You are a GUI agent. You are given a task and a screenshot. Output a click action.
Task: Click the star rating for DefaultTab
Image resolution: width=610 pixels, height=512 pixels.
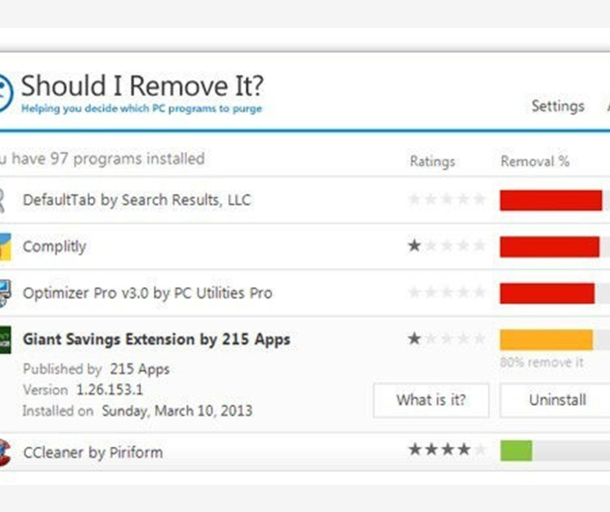[x=447, y=199]
